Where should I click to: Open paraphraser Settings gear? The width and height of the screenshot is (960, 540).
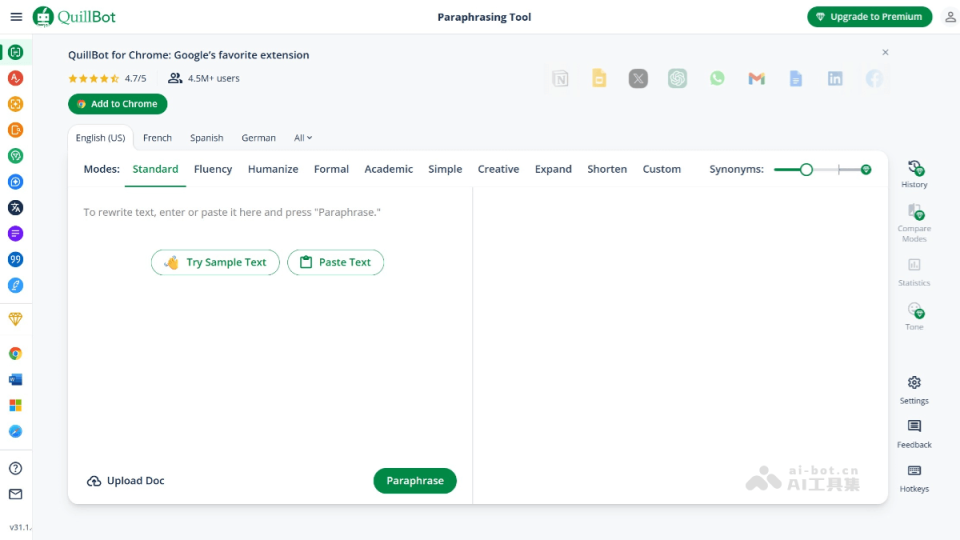pyautogui.click(x=914, y=389)
